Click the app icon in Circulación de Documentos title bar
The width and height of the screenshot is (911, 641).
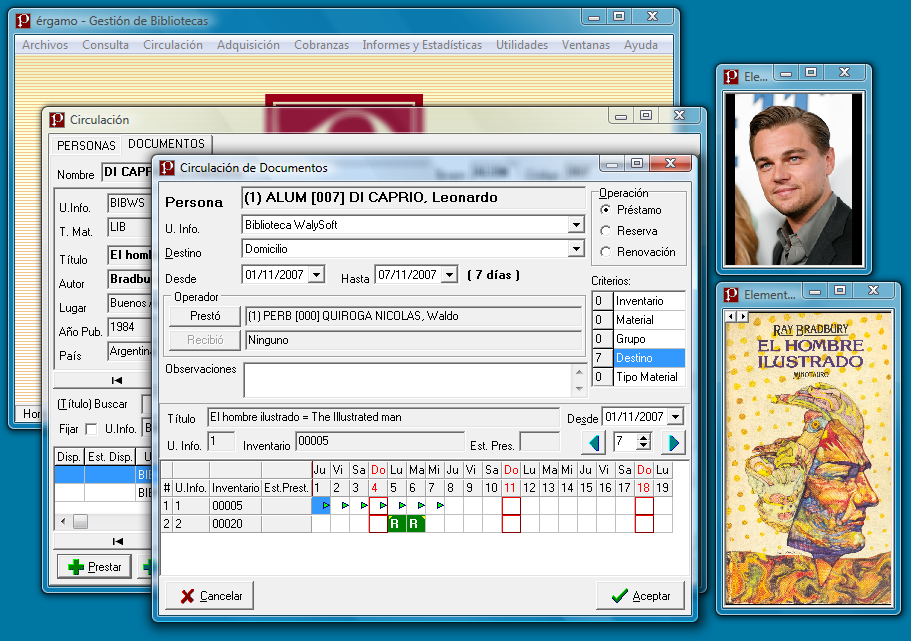[x=167, y=167]
